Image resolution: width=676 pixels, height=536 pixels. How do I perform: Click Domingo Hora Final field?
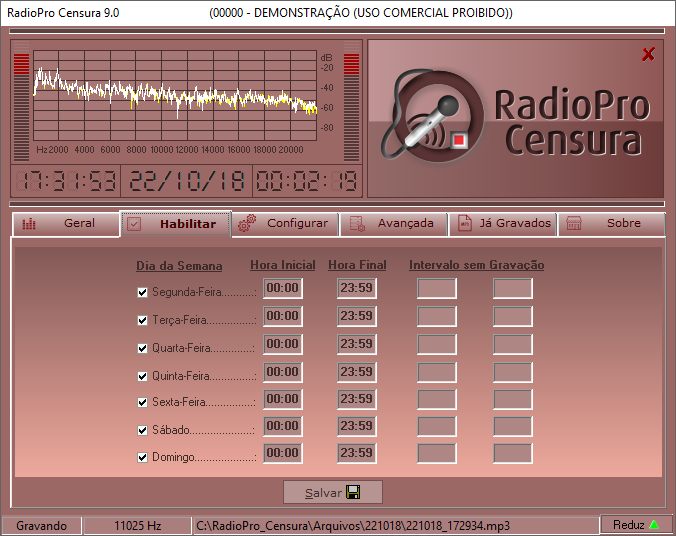click(357, 453)
